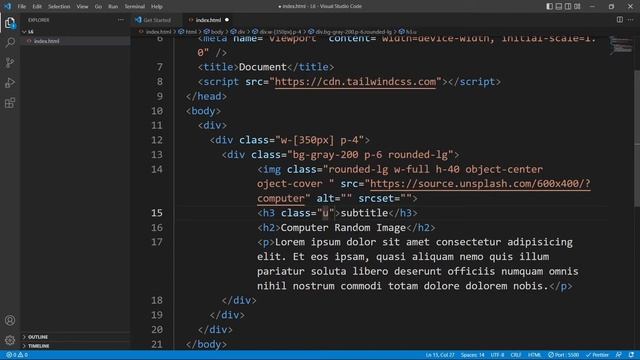This screenshot has height=360, width=640.
Task: Open View menu
Action: [x=82, y=7]
